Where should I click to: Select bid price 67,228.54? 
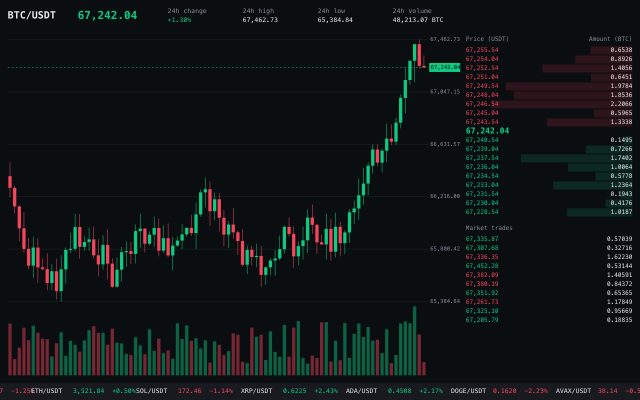point(482,211)
